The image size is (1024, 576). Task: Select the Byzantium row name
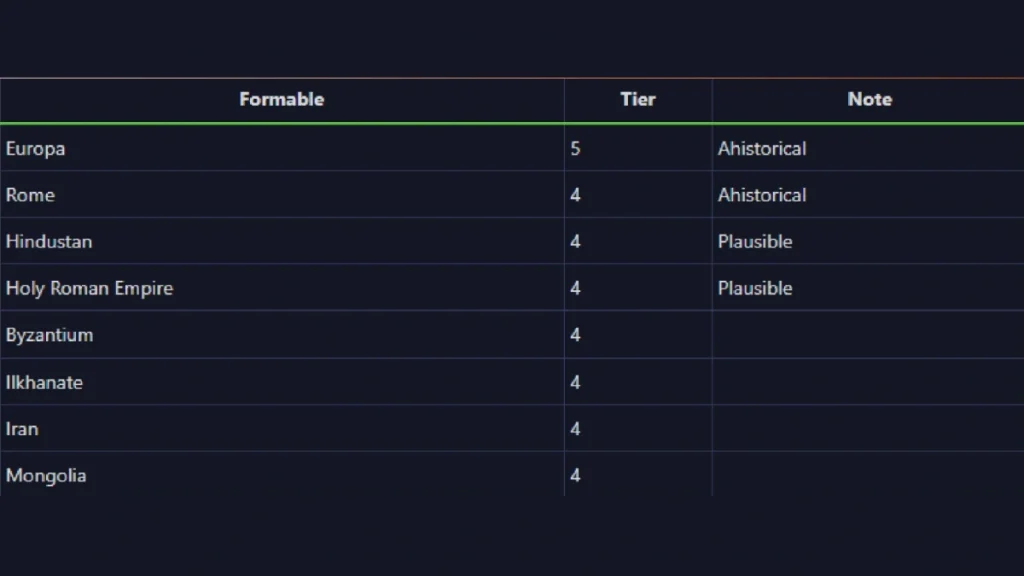[x=49, y=335]
